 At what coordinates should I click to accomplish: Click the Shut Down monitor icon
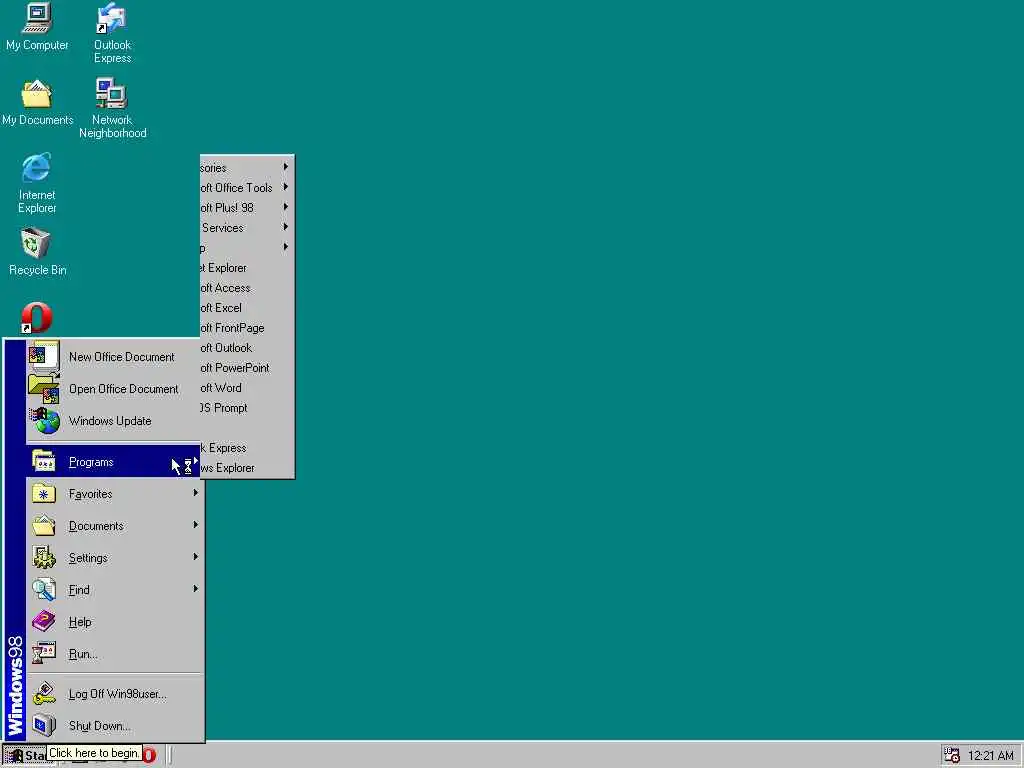point(44,726)
